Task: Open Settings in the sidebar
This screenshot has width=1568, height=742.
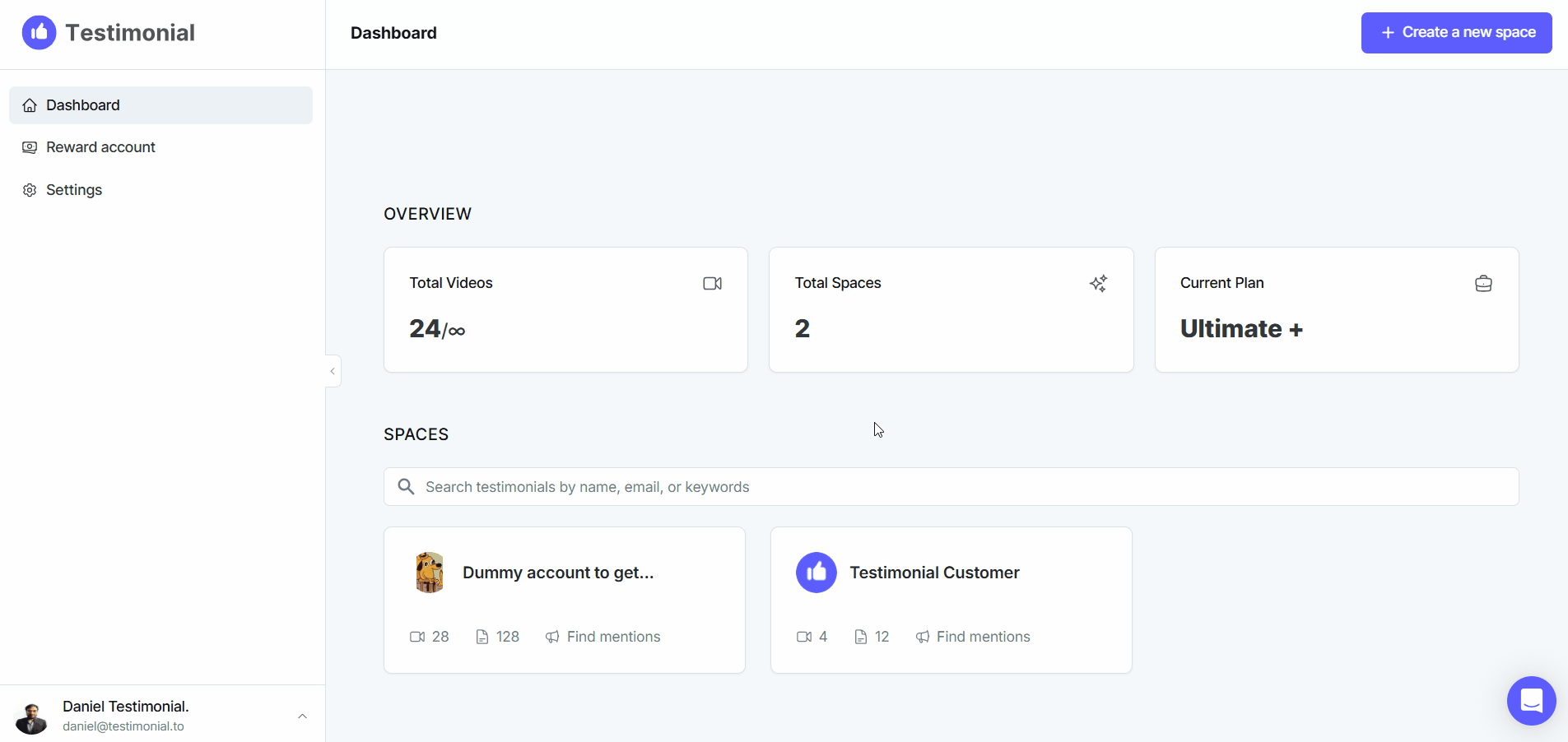Action: [x=161, y=190]
